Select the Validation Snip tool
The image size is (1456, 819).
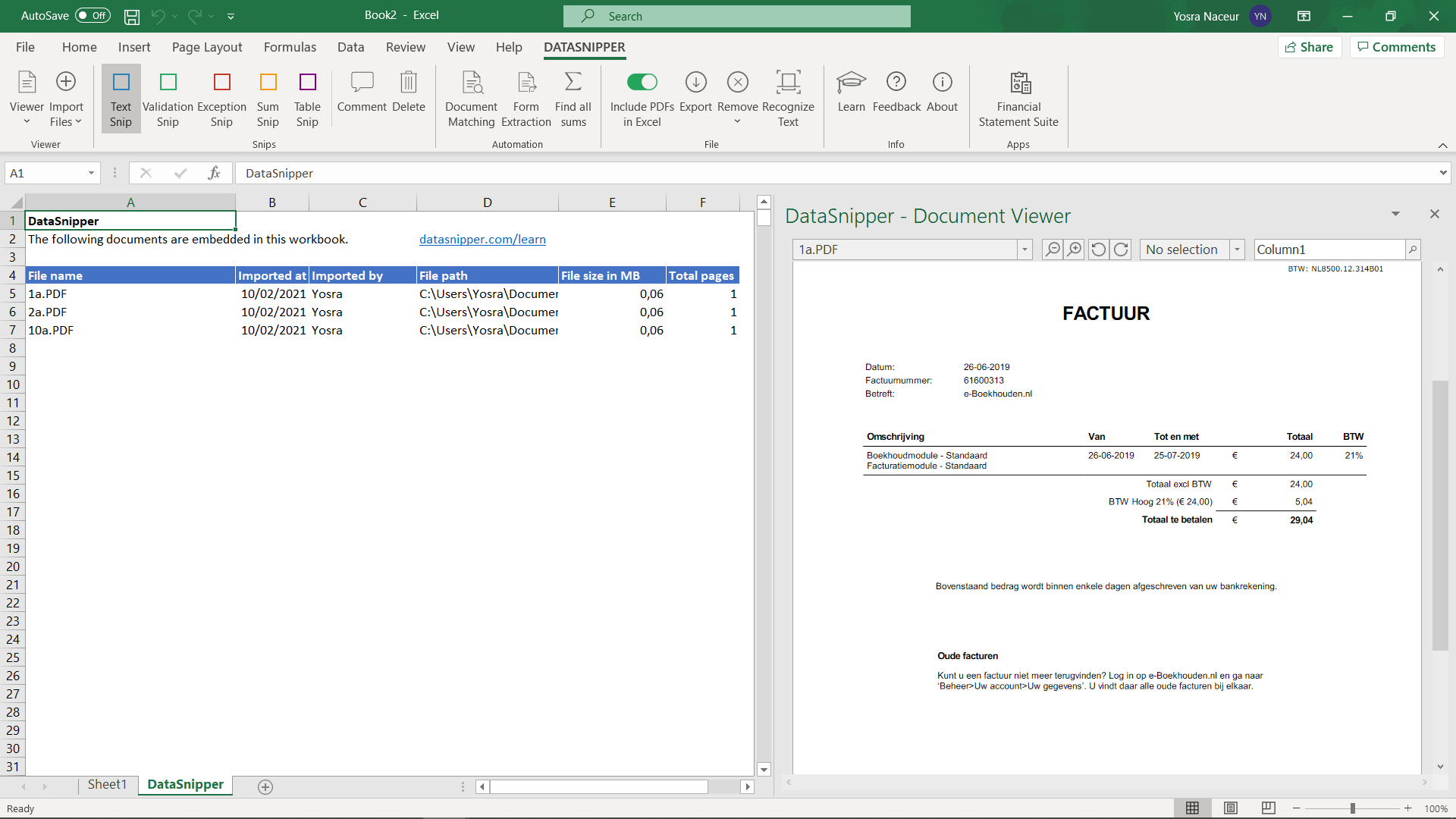tap(168, 99)
